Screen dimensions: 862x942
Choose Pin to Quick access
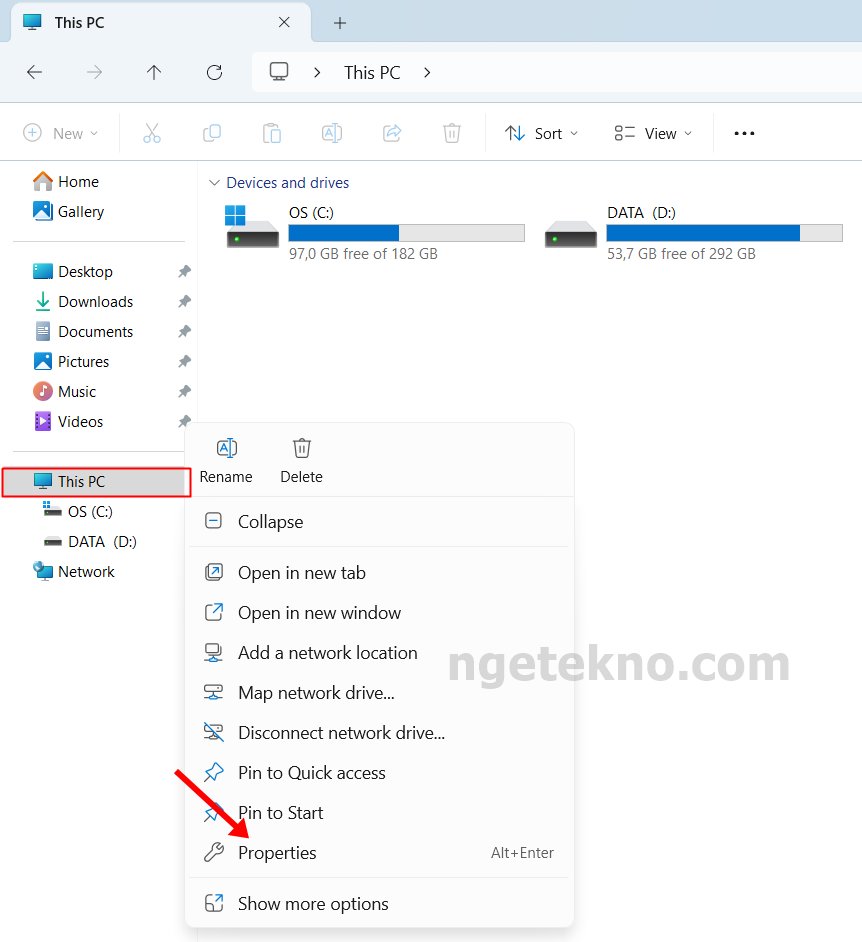tap(311, 773)
